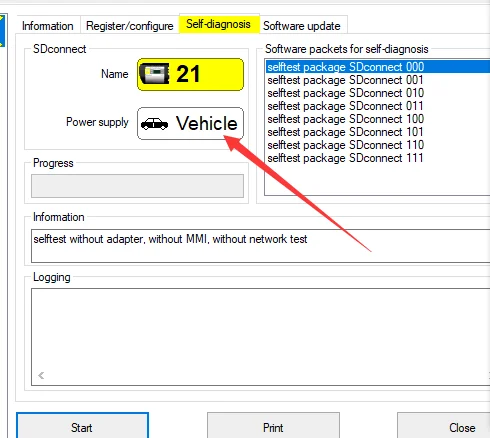Select selftest package SDconnect 001
This screenshot has height=438, width=490.
[x=378, y=80]
